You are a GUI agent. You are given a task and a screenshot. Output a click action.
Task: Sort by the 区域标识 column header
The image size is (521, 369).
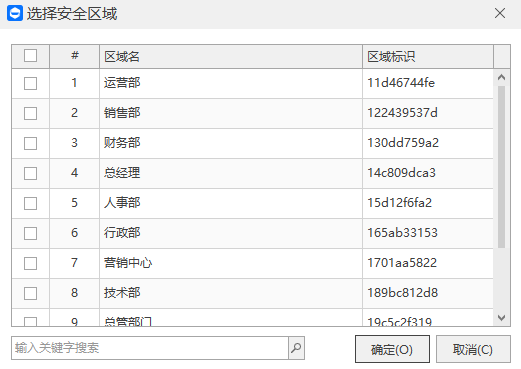point(428,57)
